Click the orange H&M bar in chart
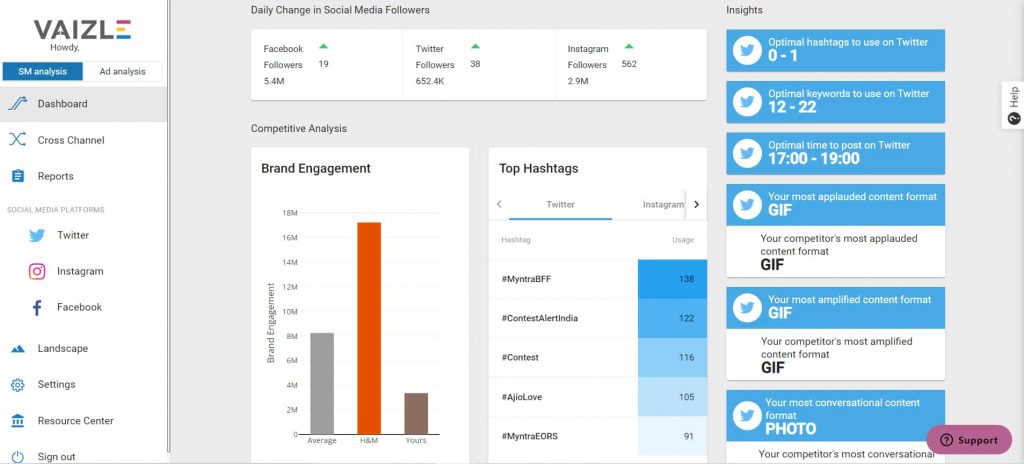 pos(369,328)
